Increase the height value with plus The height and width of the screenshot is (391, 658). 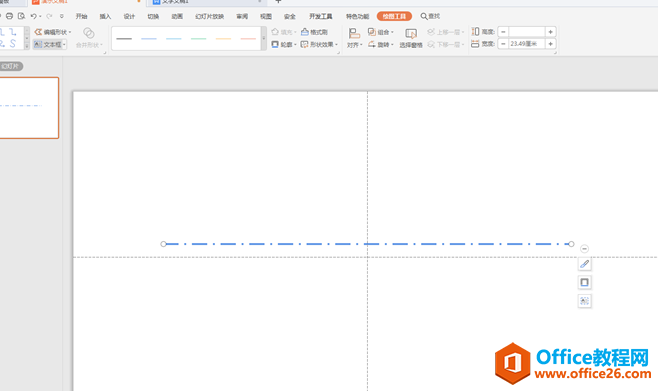pyautogui.click(x=551, y=32)
